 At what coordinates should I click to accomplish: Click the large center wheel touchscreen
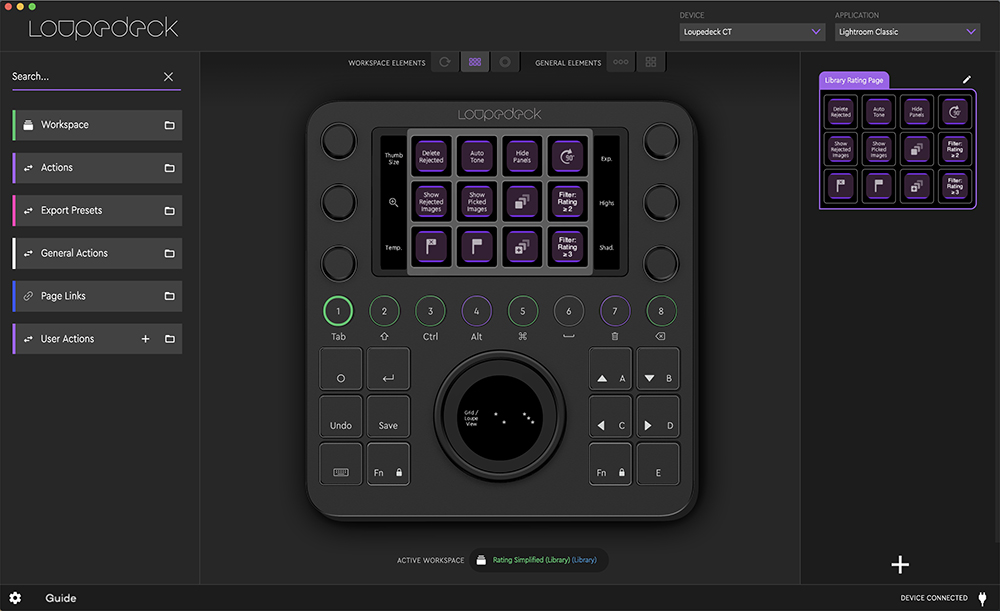(x=500, y=417)
